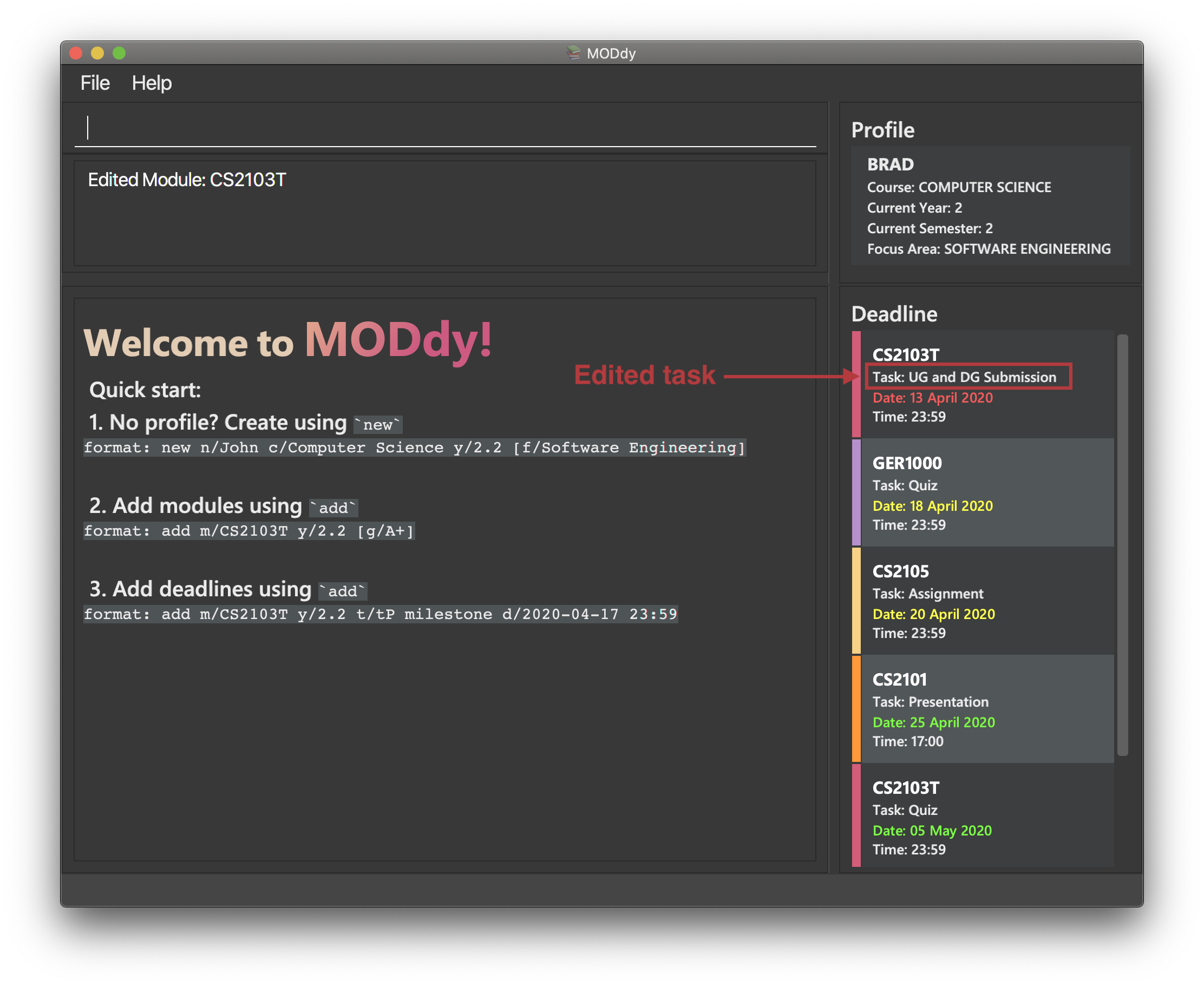Close the MODdy window with red button

[76, 53]
